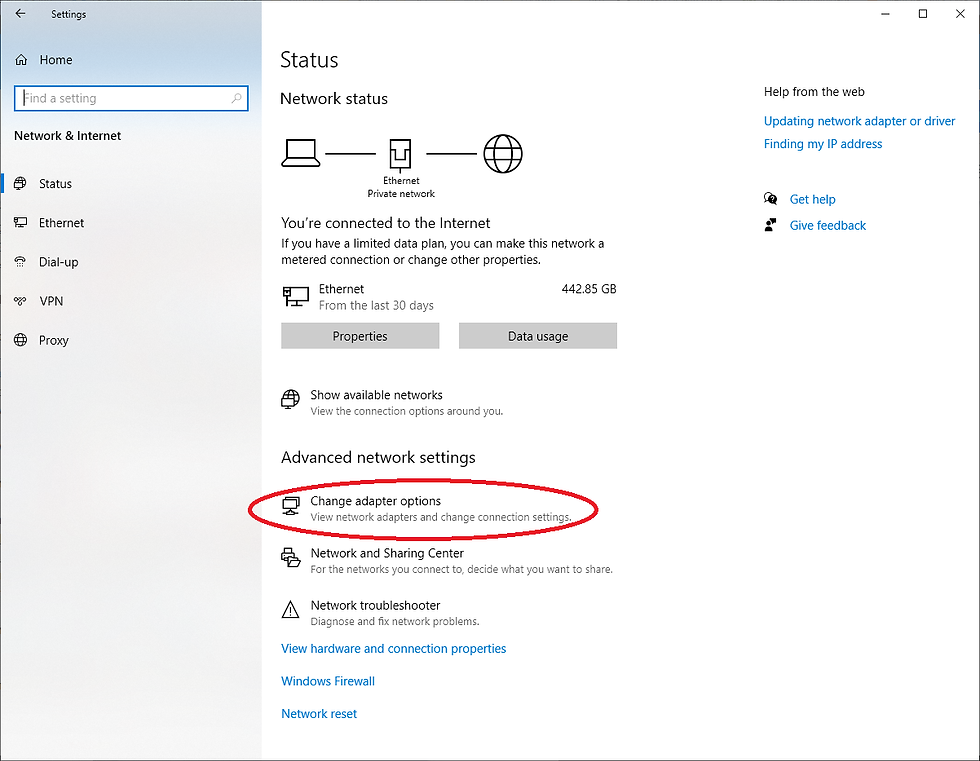Open Updating network adapter or driver help
The height and width of the screenshot is (761, 980).
859,121
